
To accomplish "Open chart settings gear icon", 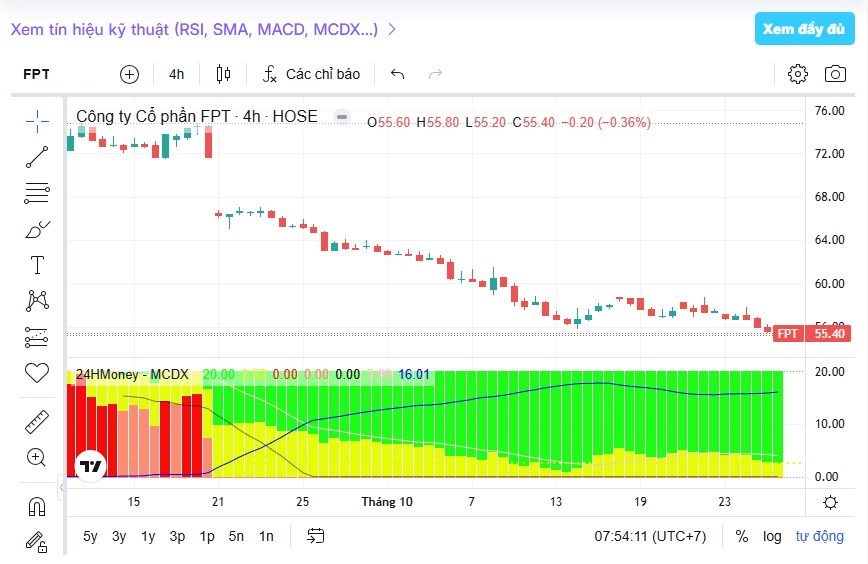I will pyautogui.click(x=798, y=74).
